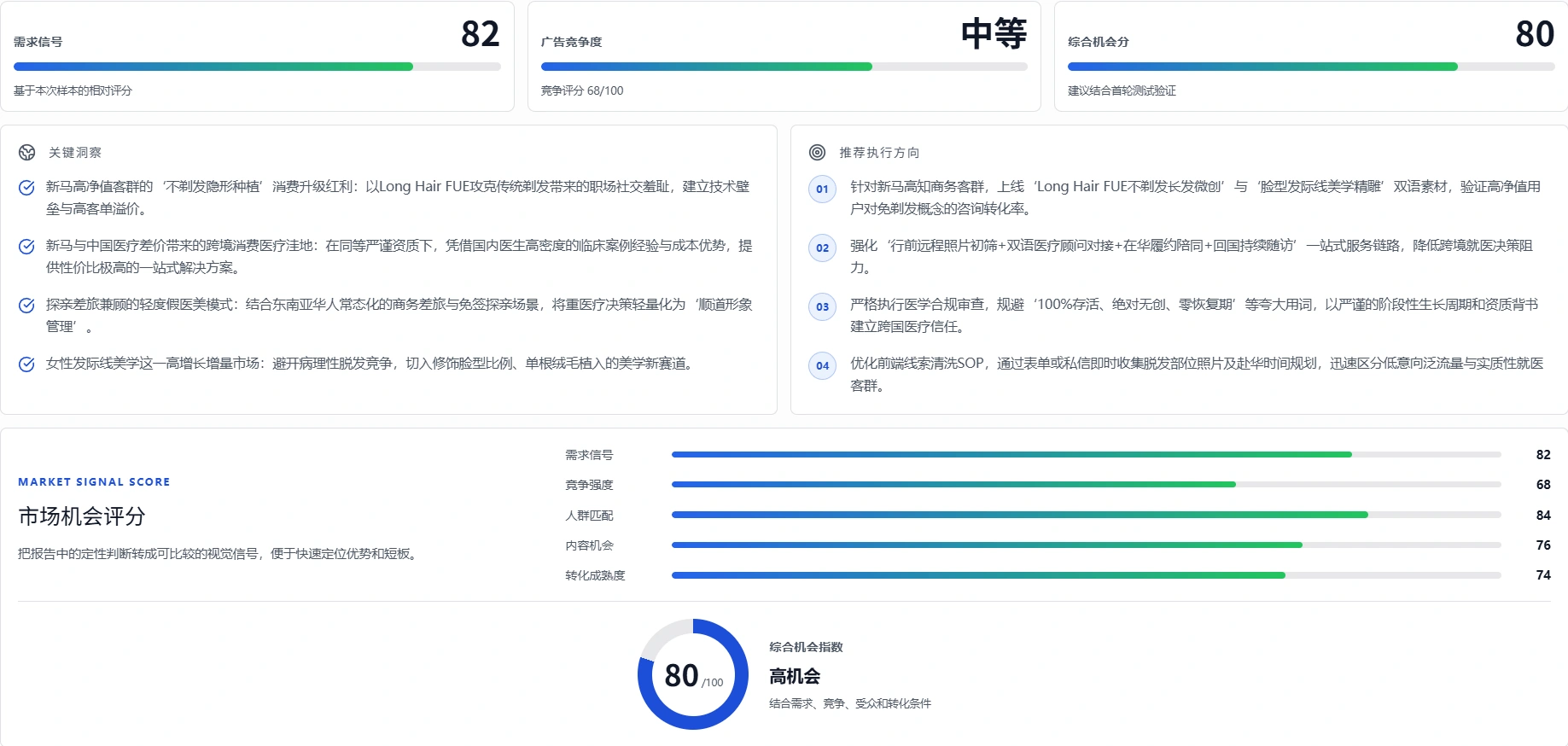This screenshot has width=1568, height=746.
Task: Click the 竞争强度 score bar
Action: pos(1087,485)
